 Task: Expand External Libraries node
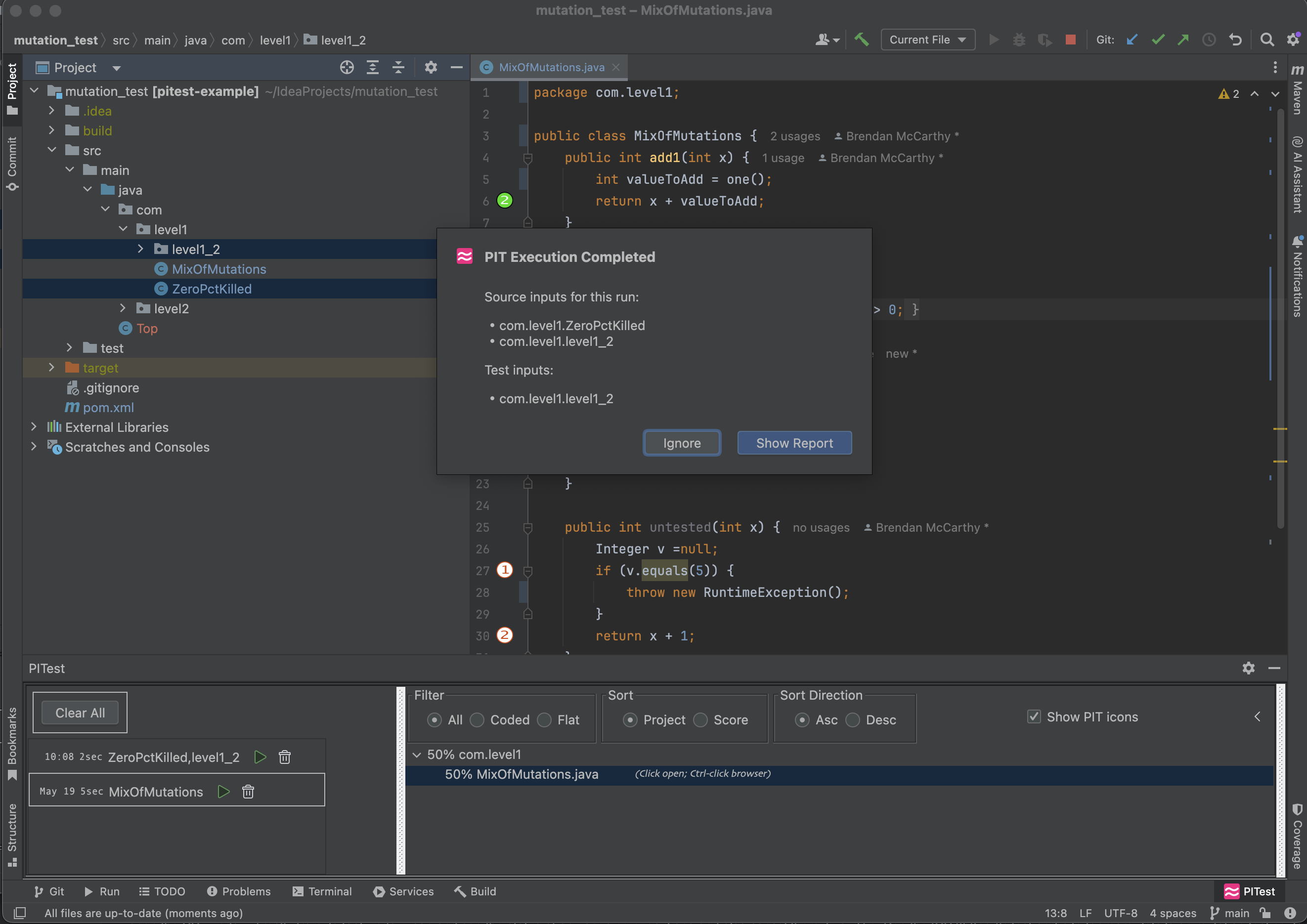[x=34, y=427]
